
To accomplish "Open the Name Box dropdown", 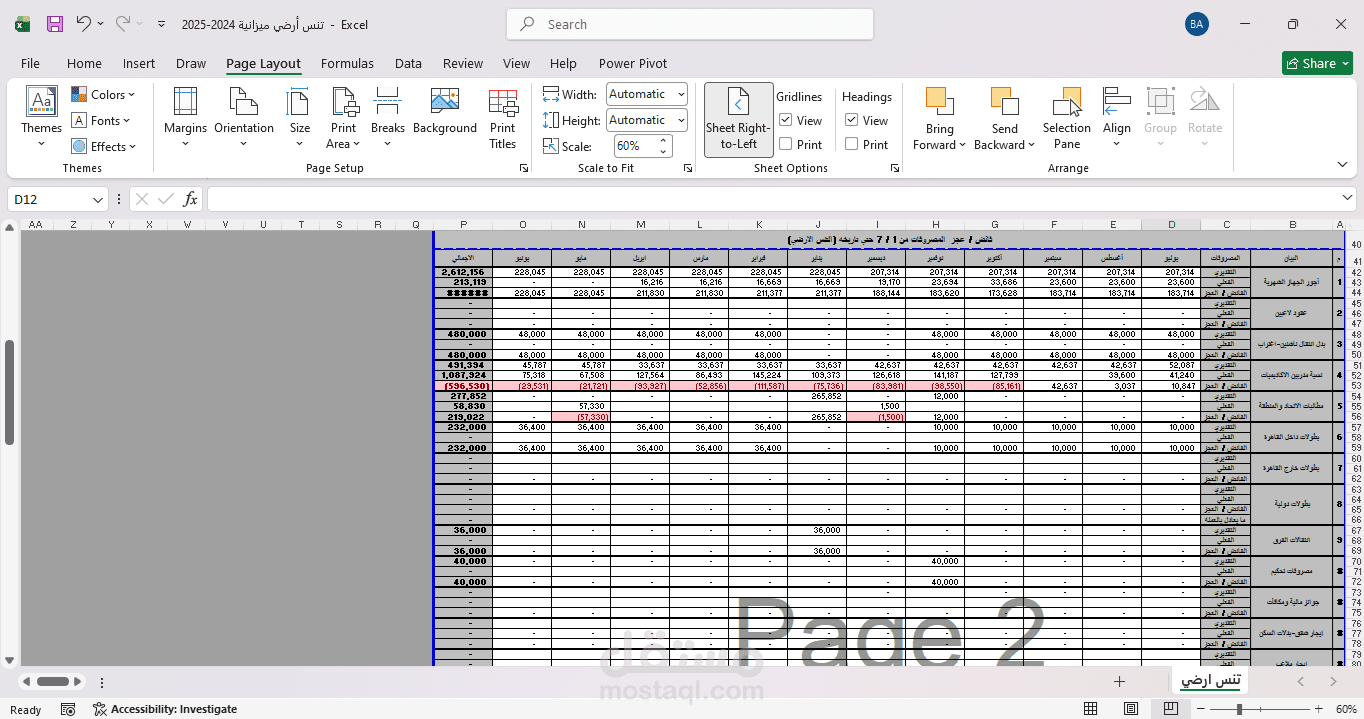I will pos(97,200).
